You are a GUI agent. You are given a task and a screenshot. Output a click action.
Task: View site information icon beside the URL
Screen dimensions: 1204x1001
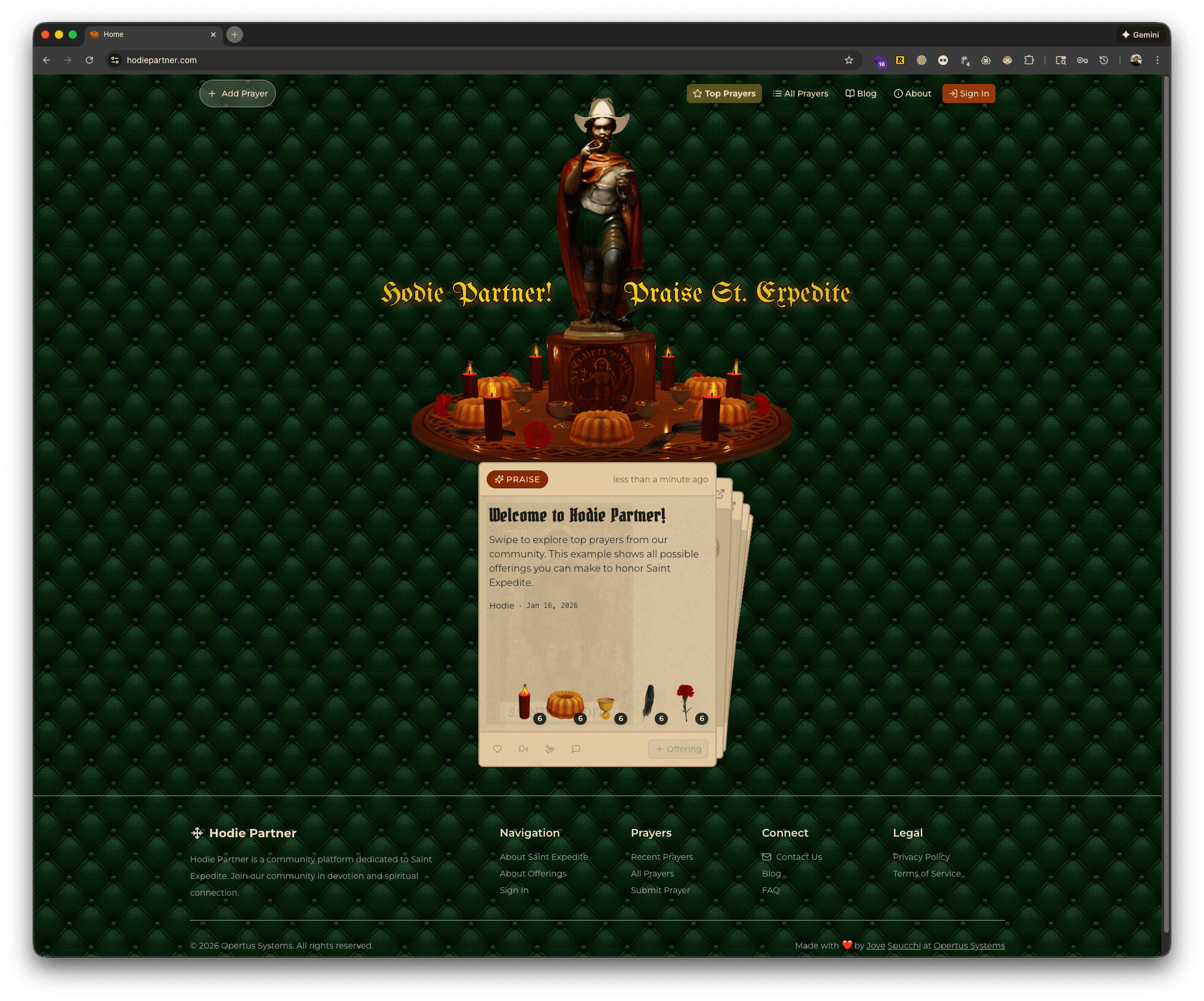[116, 60]
